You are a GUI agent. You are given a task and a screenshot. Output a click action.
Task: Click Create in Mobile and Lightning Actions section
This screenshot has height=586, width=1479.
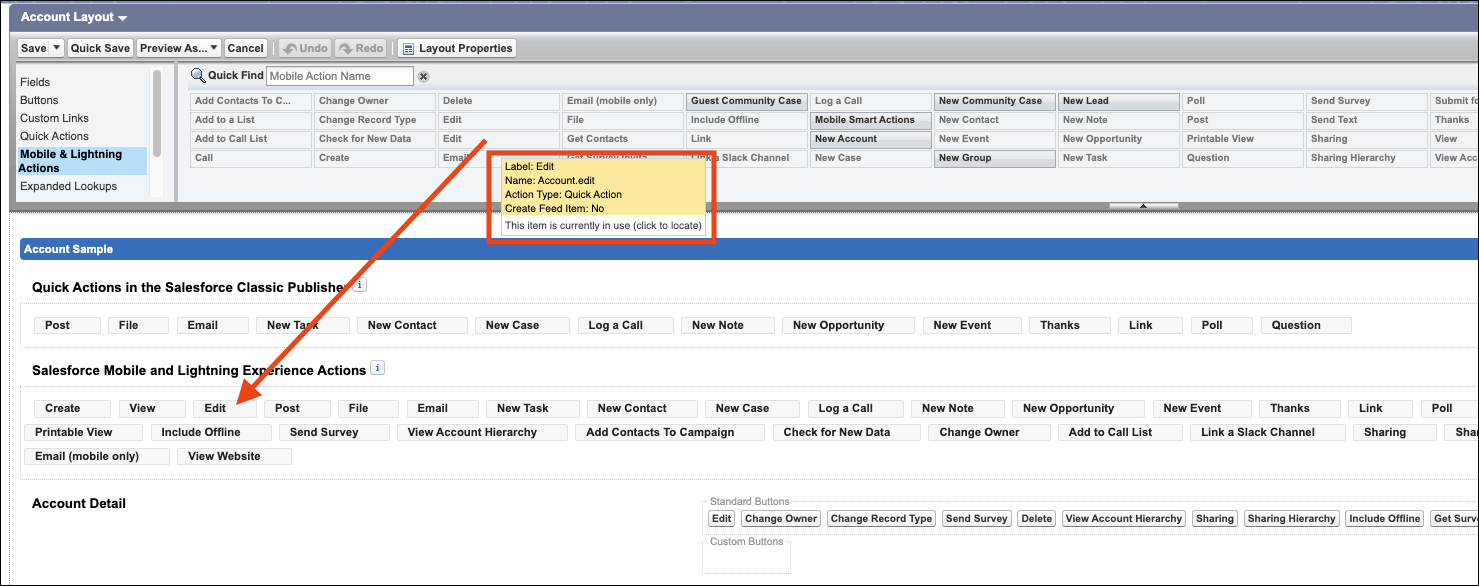(72, 408)
